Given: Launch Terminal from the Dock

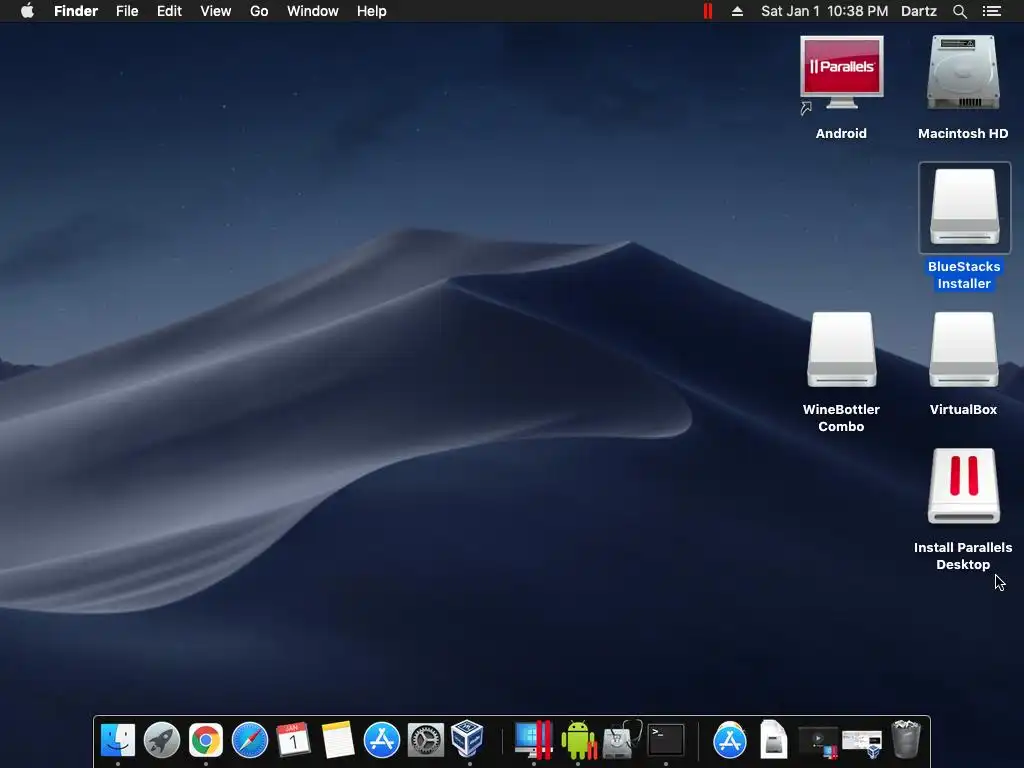Looking at the screenshot, I should coord(666,740).
